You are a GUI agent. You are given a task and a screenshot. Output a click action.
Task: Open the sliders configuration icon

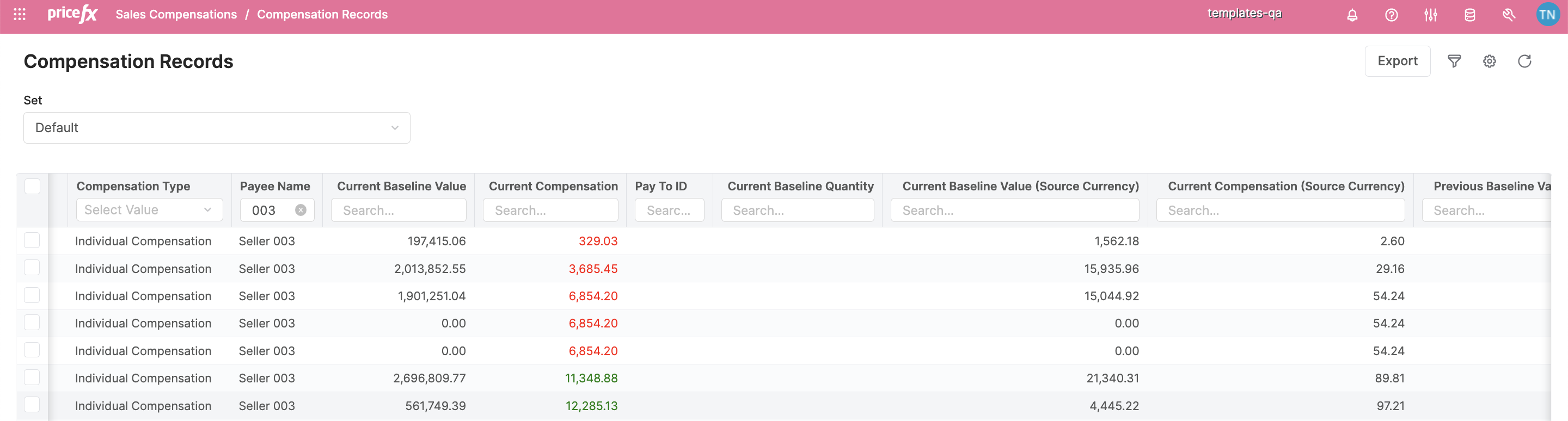[x=1430, y=15]
